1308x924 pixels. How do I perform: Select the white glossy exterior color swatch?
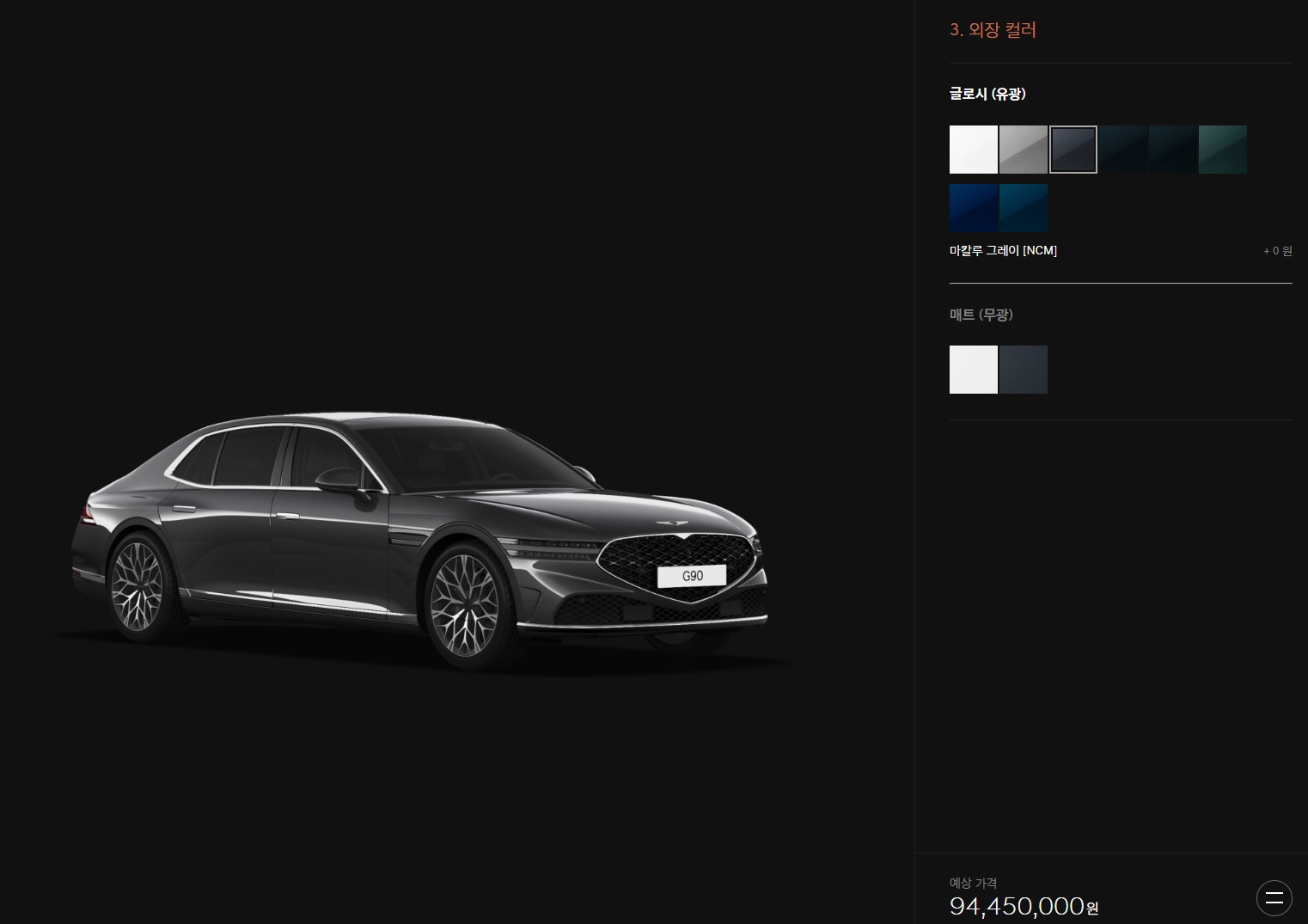point(974,150)
